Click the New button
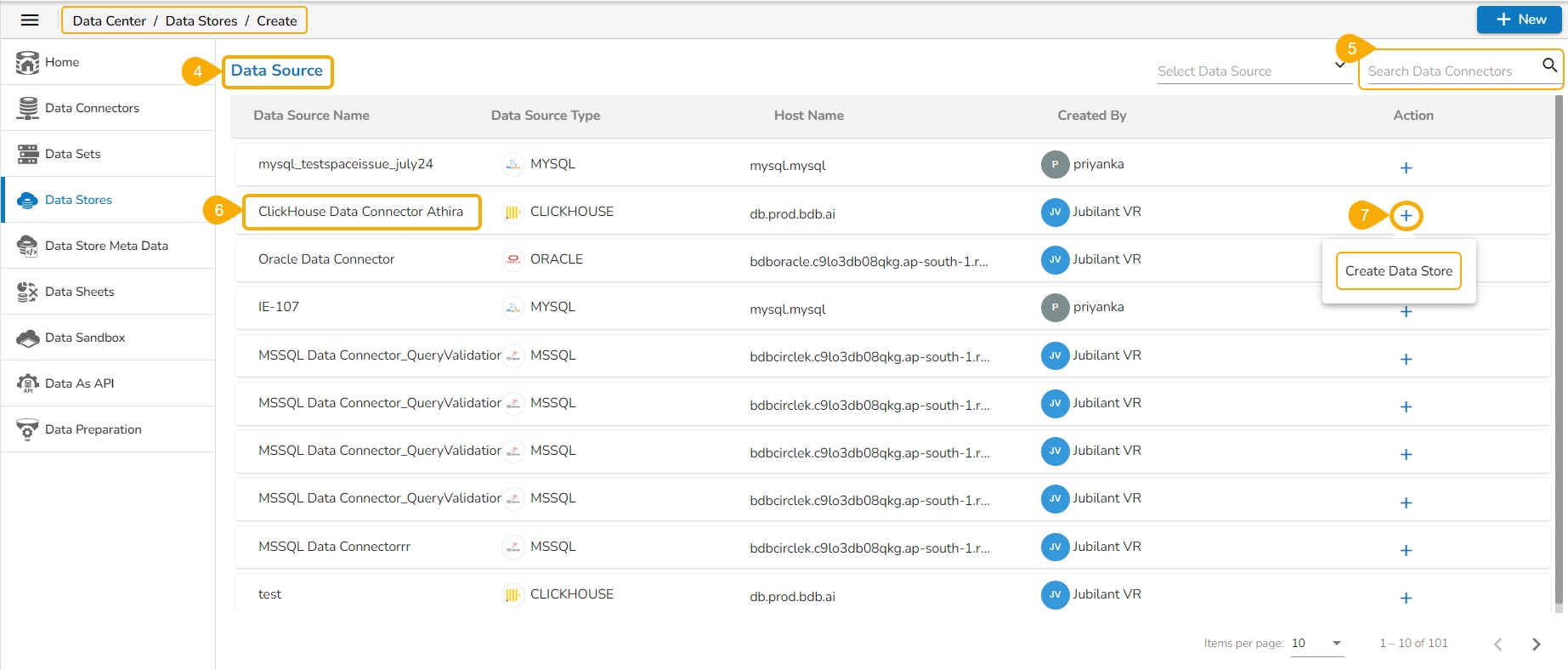 1519,20
